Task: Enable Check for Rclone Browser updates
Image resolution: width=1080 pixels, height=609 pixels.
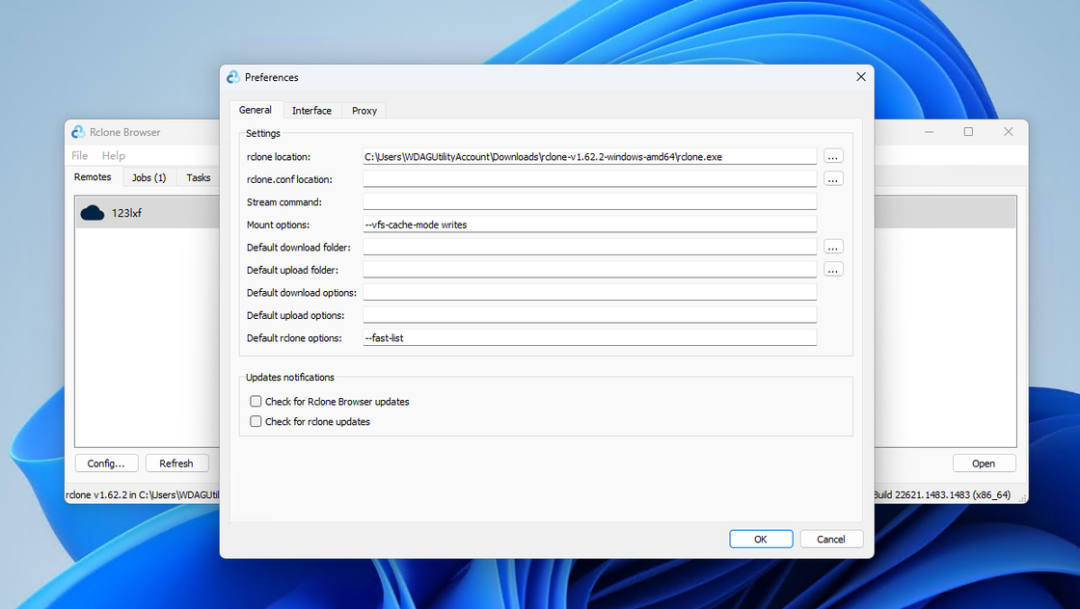Action: 256,401
